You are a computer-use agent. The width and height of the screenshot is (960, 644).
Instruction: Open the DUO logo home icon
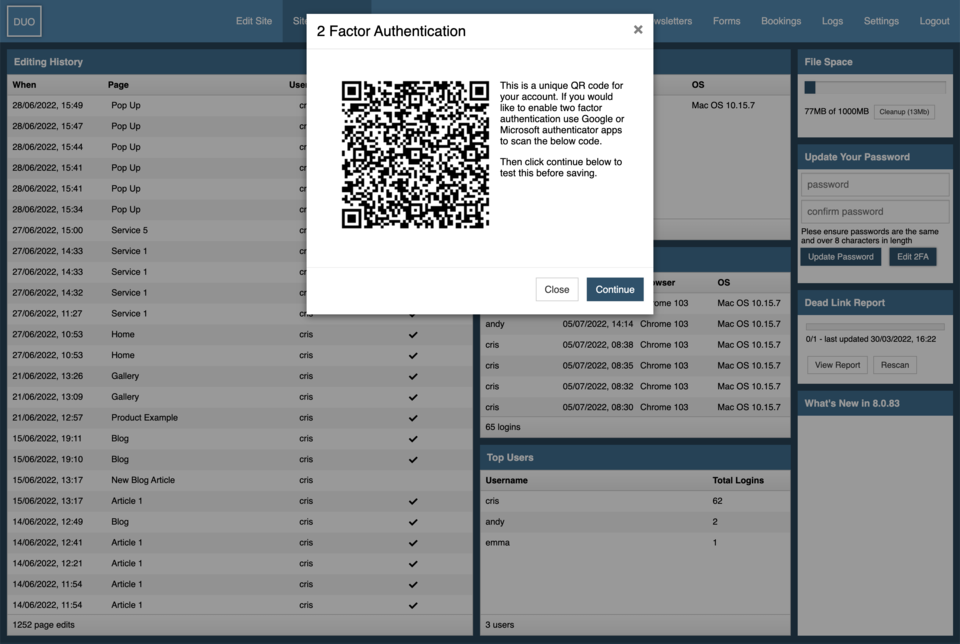pos(24,21)
